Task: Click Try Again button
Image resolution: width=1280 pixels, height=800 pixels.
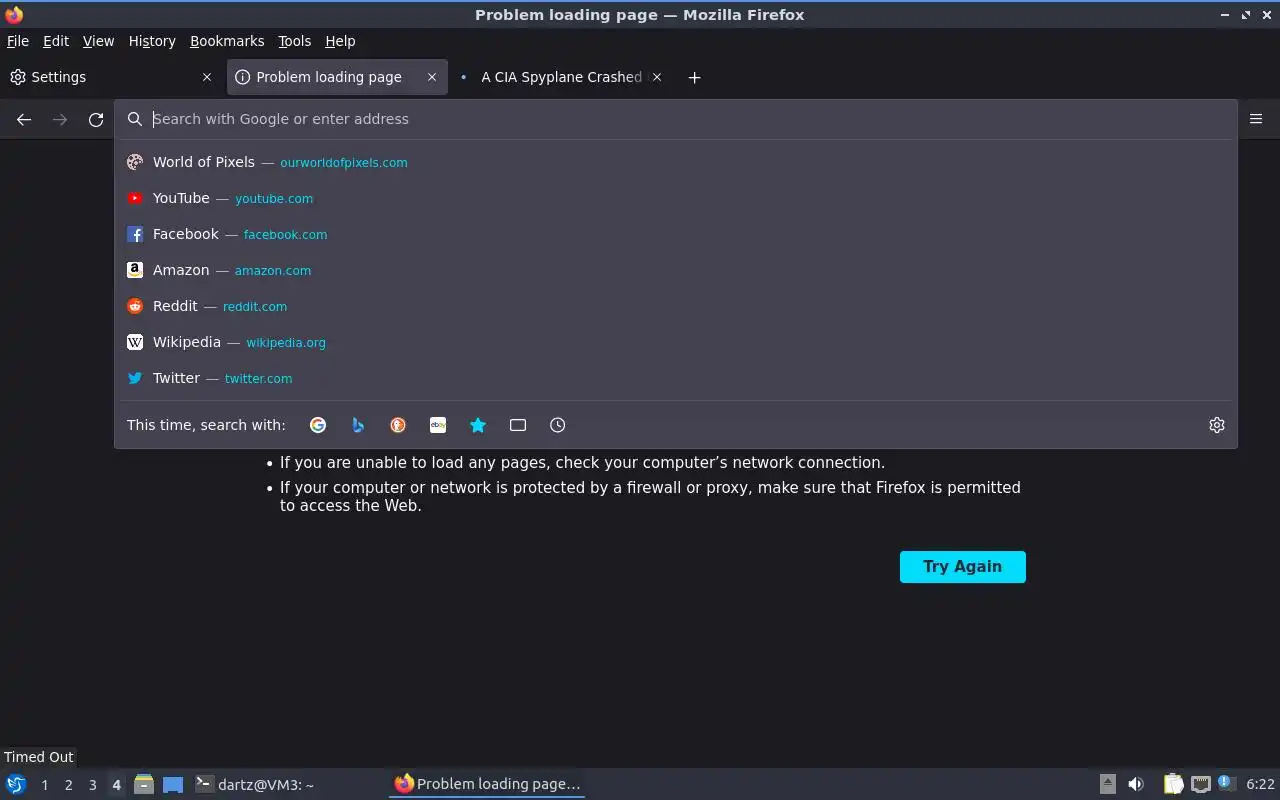Action: pyautogui.click(x=962, y=567)
